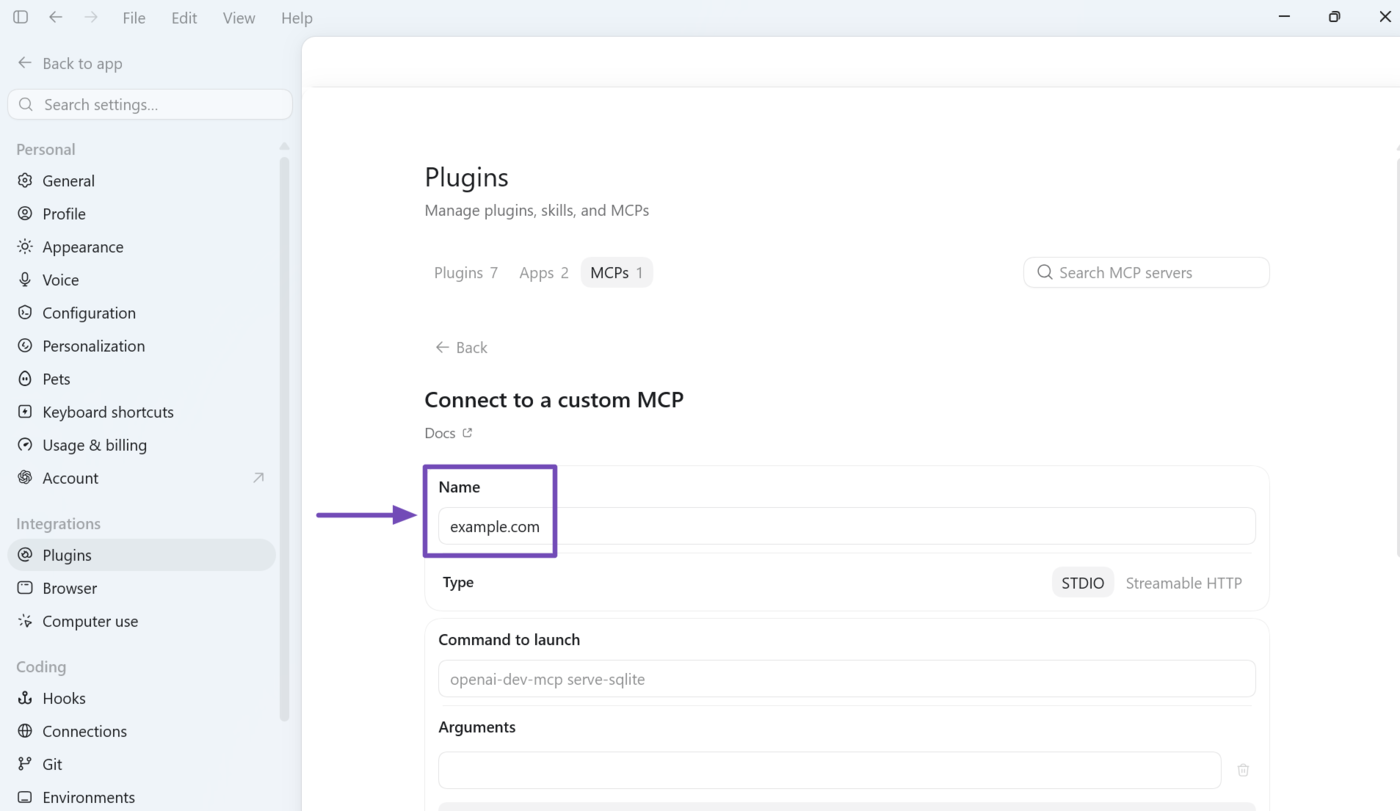Click the Usage & billing icon
Viewport: 1400px width, 811px height.
pos(25,445)
